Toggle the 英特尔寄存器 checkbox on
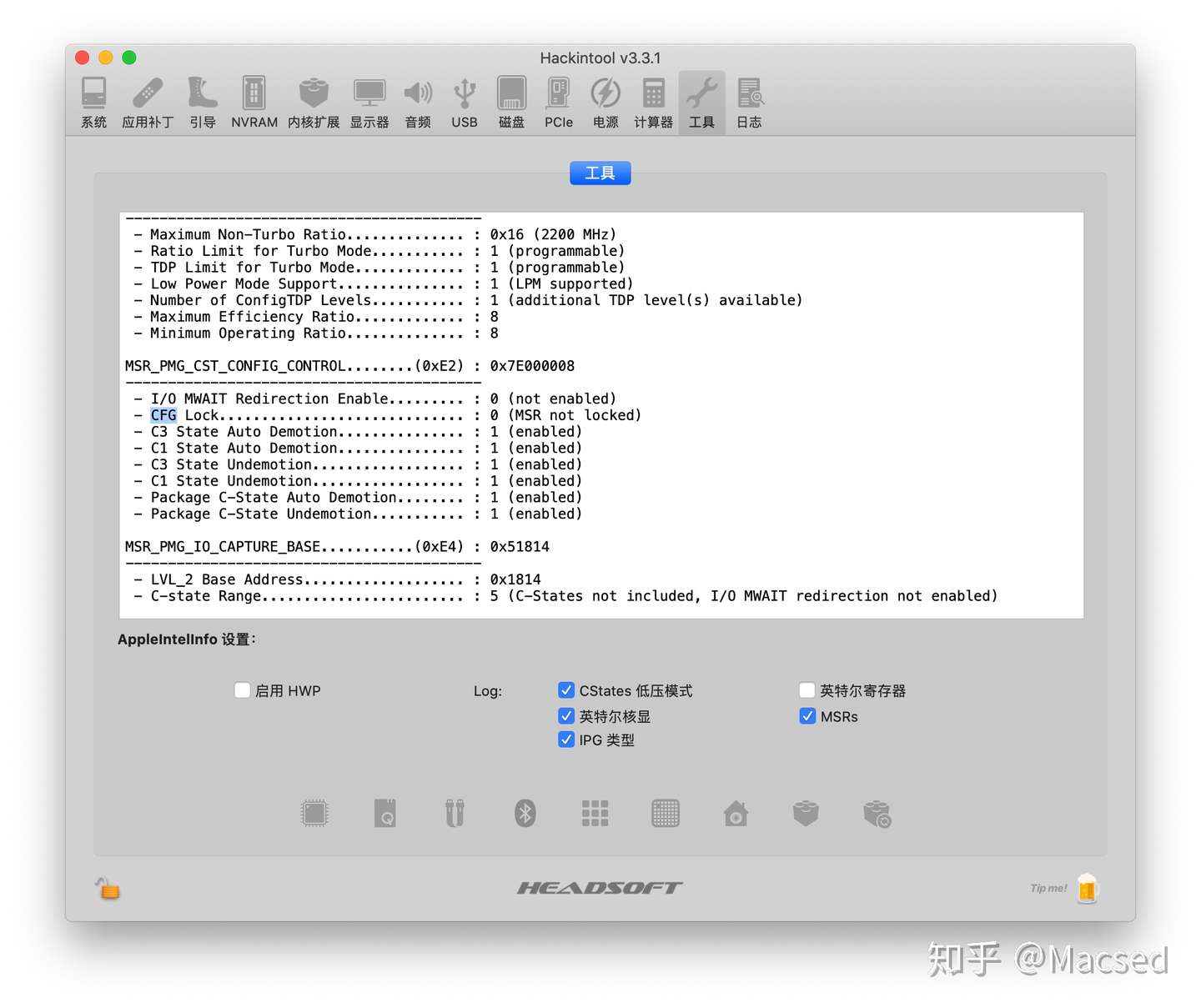Viewport: 1201px width, 1008px height. (807, 690)
